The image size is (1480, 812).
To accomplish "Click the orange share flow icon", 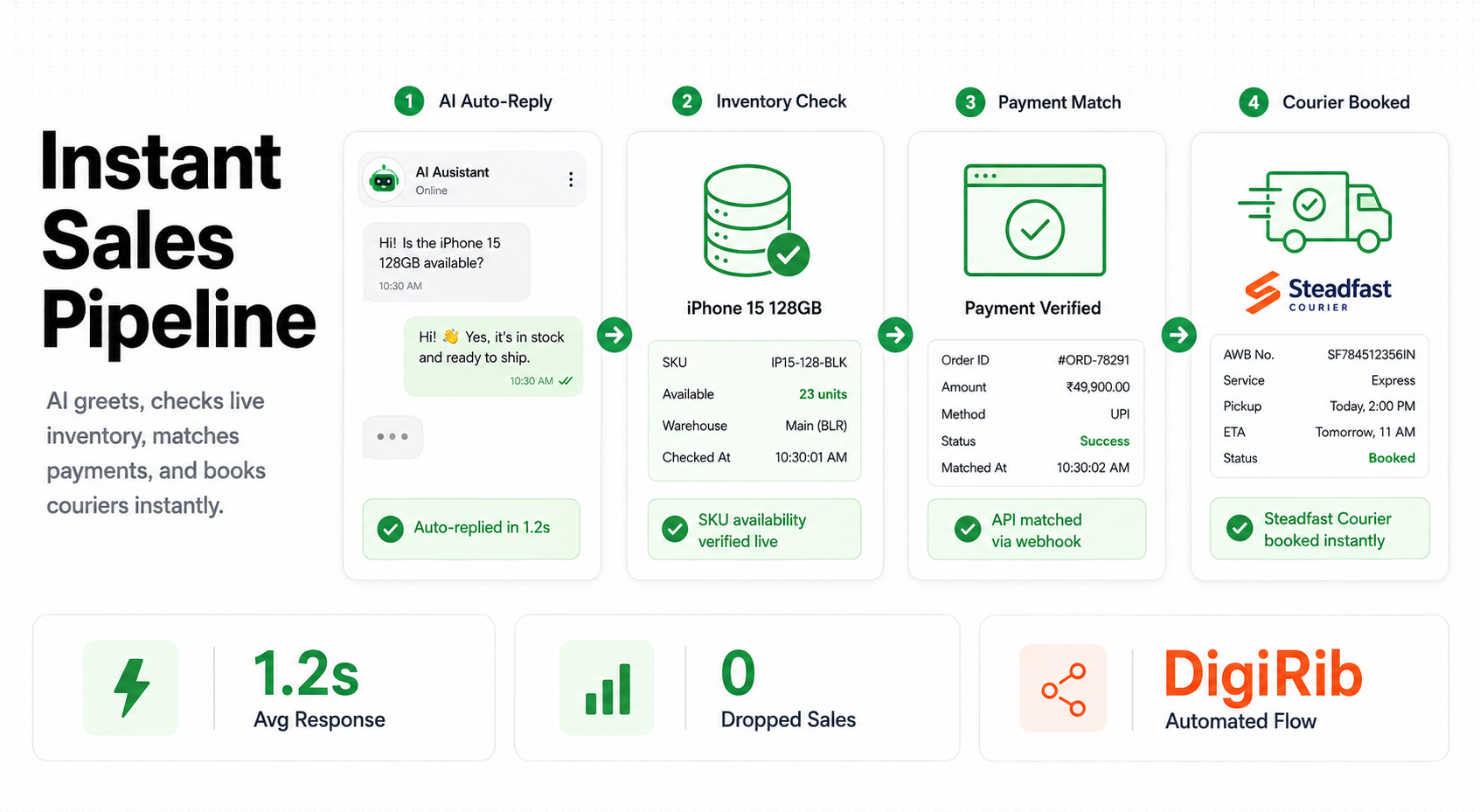I will 1063,689.
